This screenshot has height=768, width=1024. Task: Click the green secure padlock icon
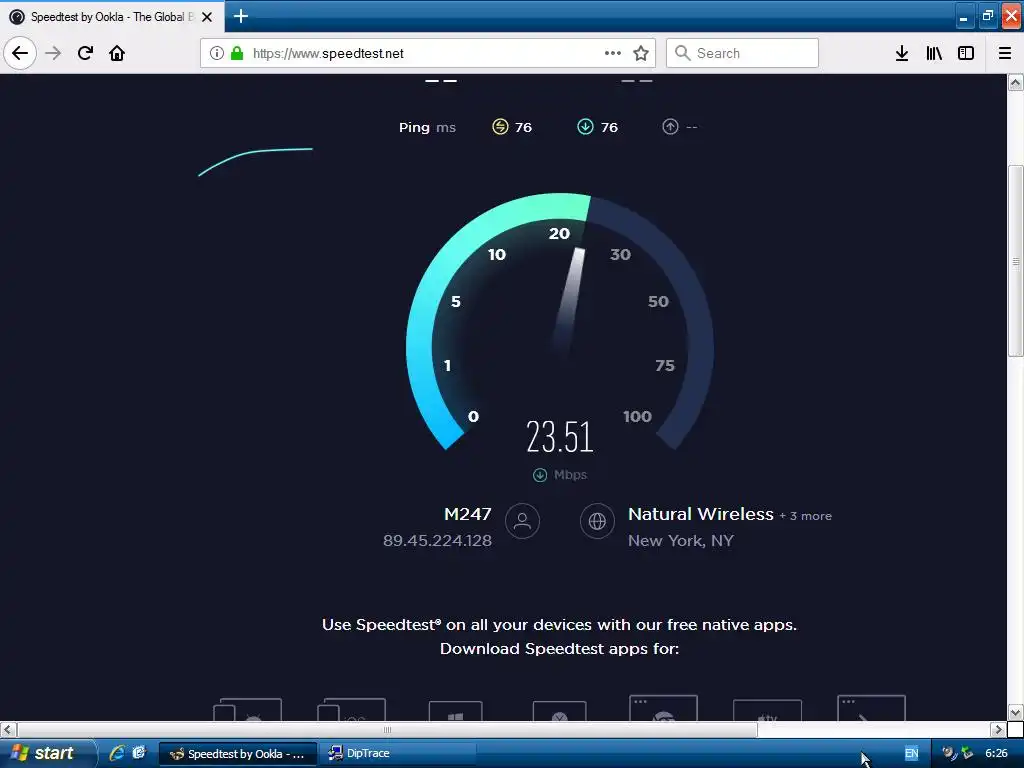[x=237, y=53]
